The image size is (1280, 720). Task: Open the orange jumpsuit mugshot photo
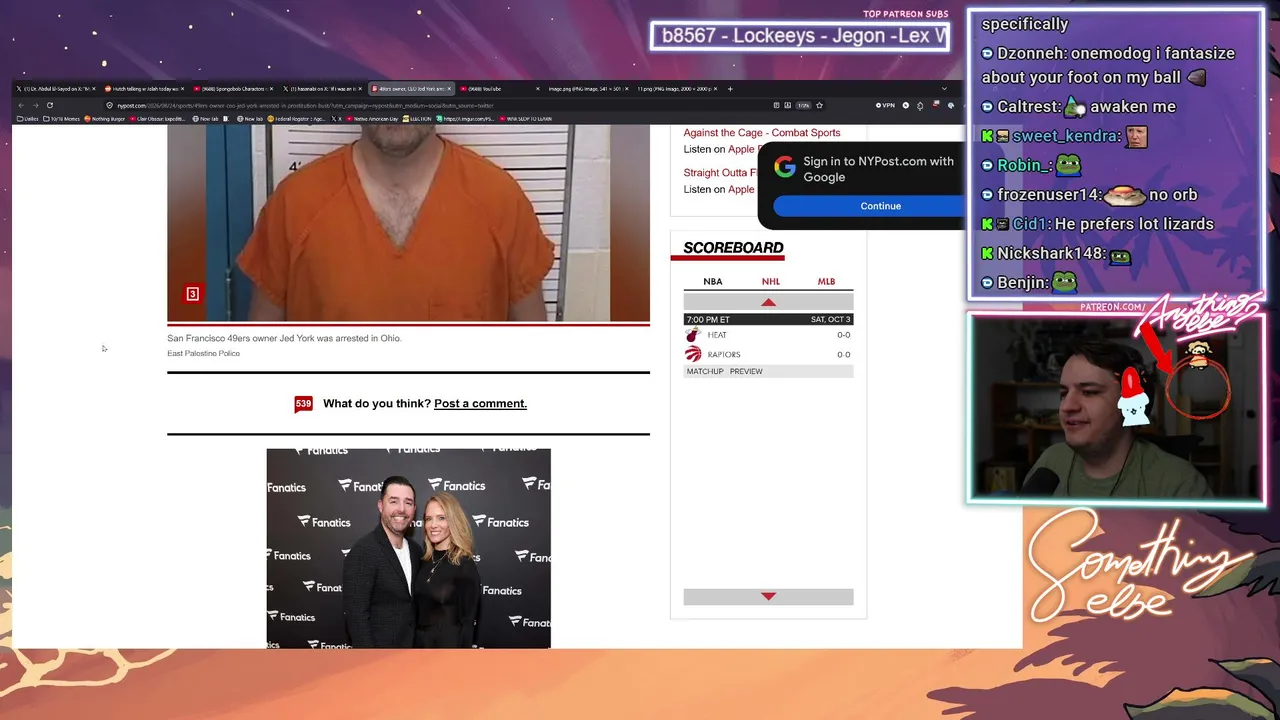point(408,223)
